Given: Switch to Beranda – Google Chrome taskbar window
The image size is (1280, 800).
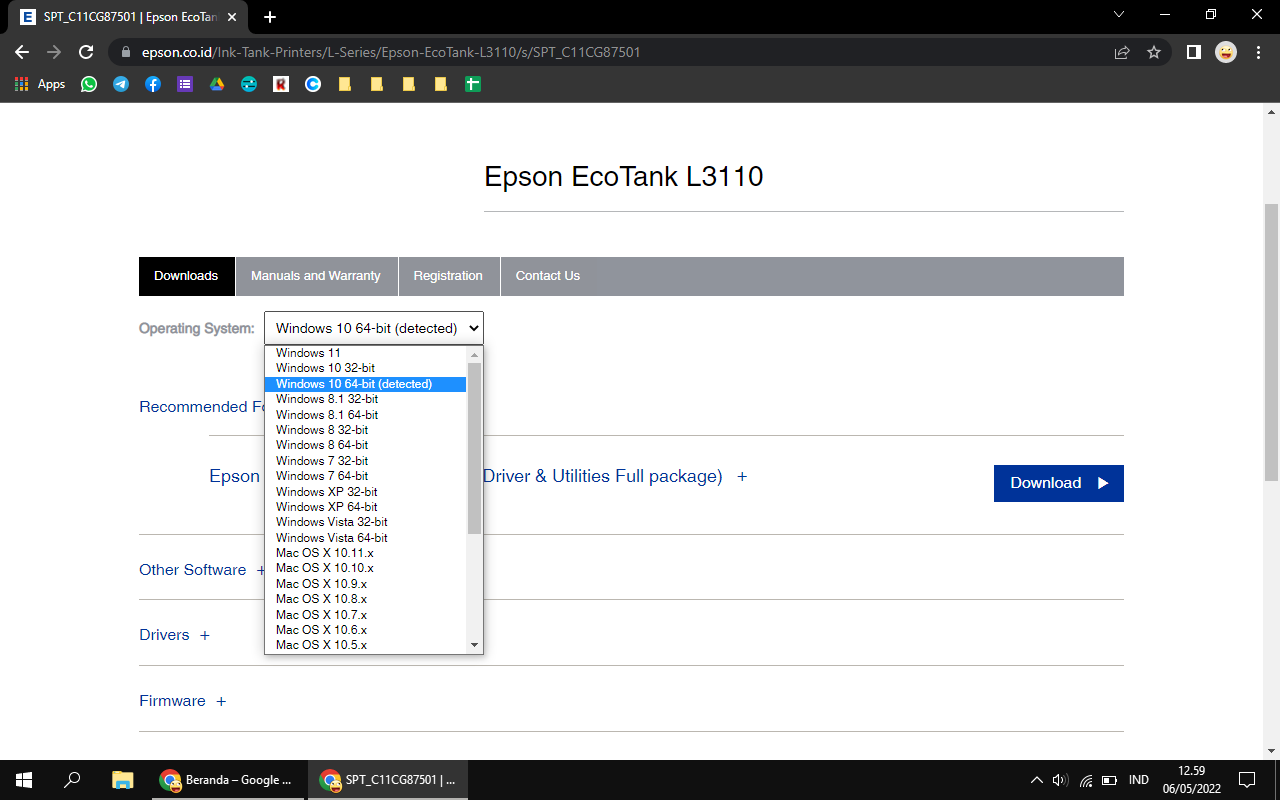Looking at the screenshot, I should [x=227, y=780].
